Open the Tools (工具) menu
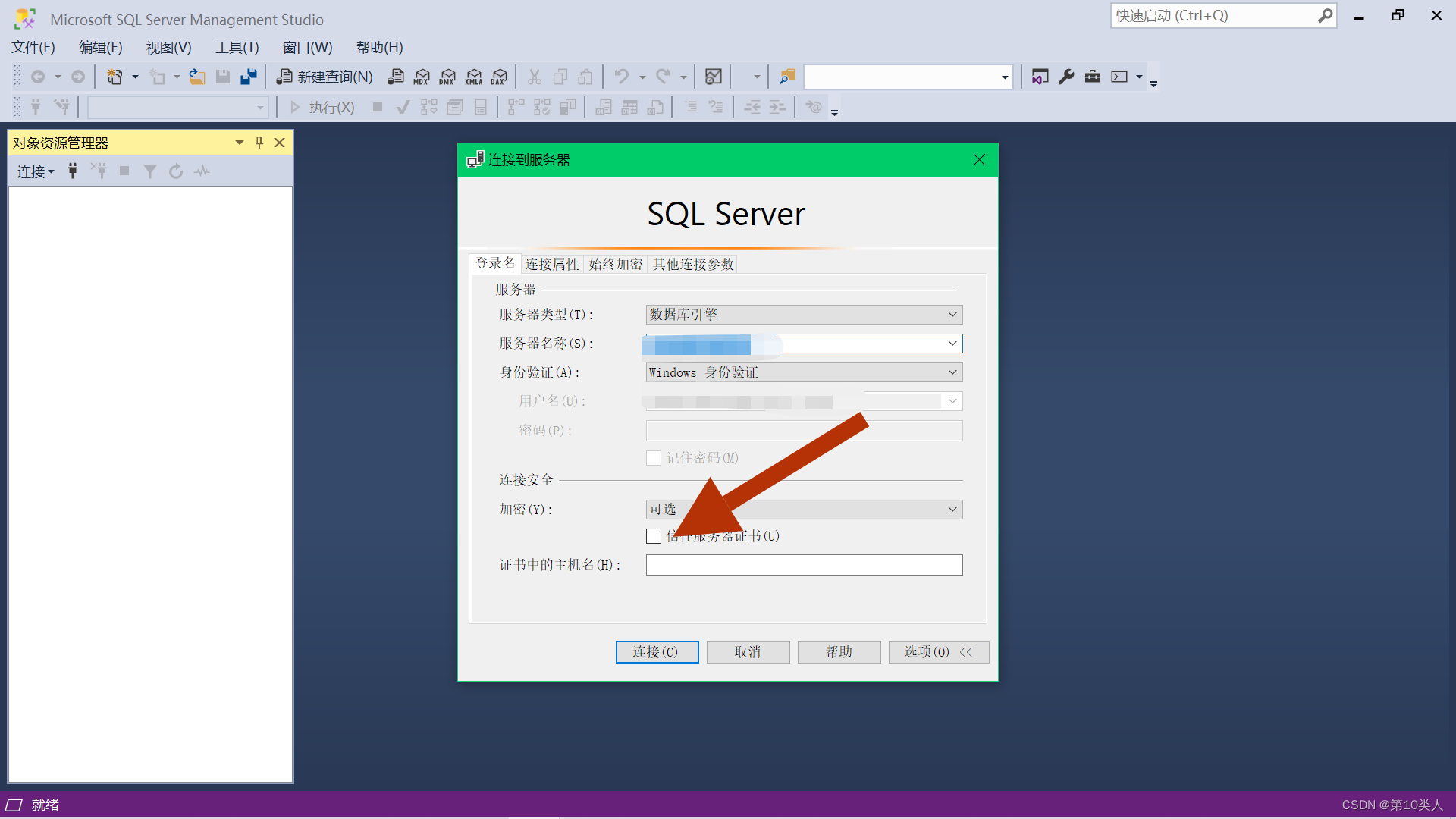 click(237, 47)
